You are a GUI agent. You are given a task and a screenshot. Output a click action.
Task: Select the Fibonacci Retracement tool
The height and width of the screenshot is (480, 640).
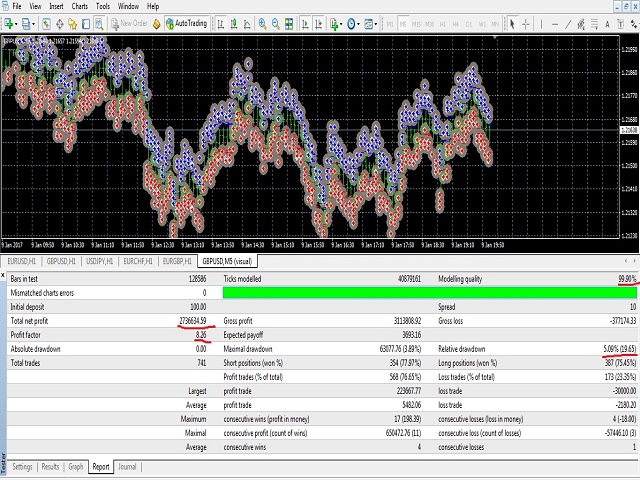(594, 24)
